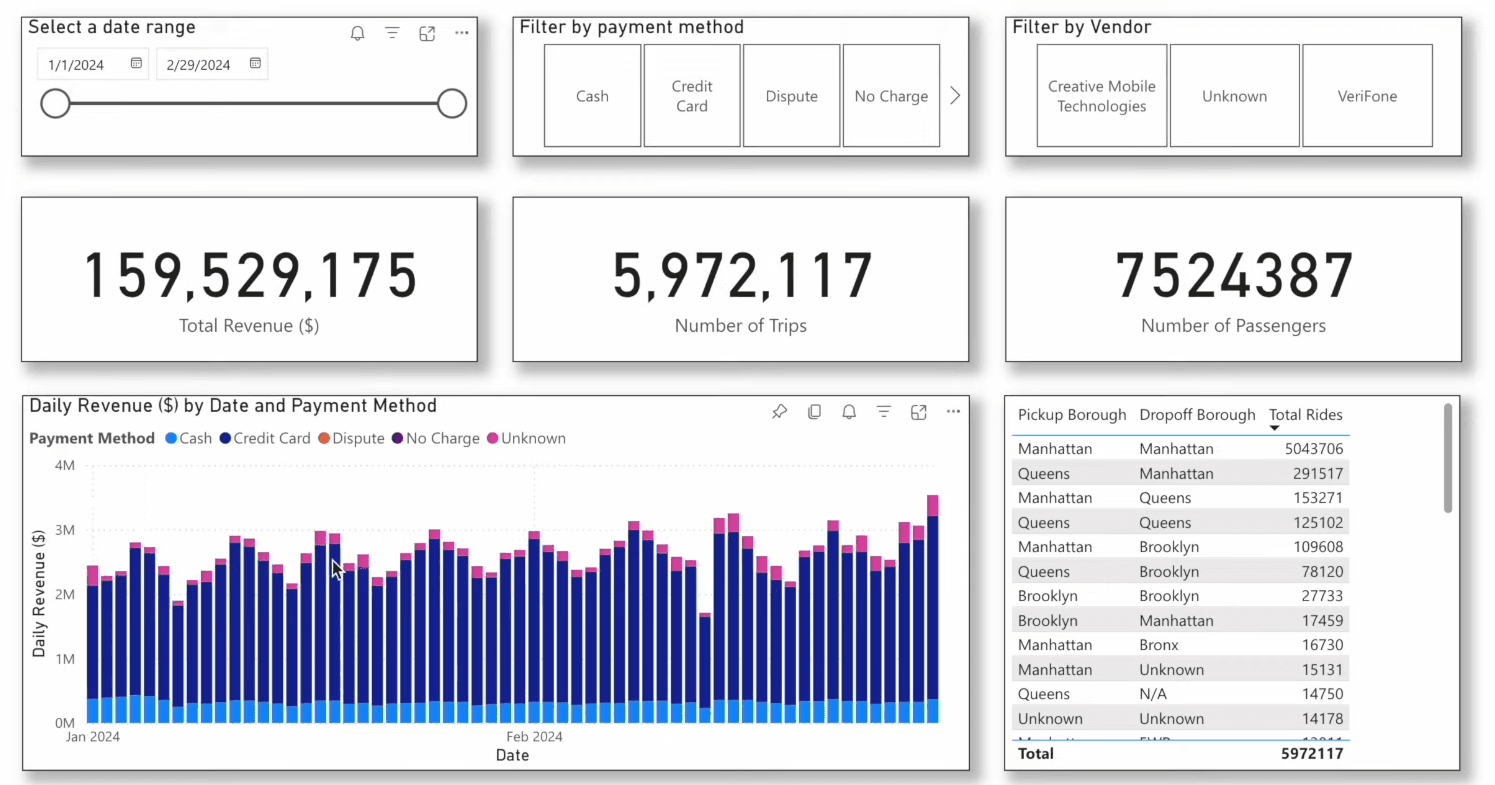Open focus mode for the date range slicer

click(427, 33)
